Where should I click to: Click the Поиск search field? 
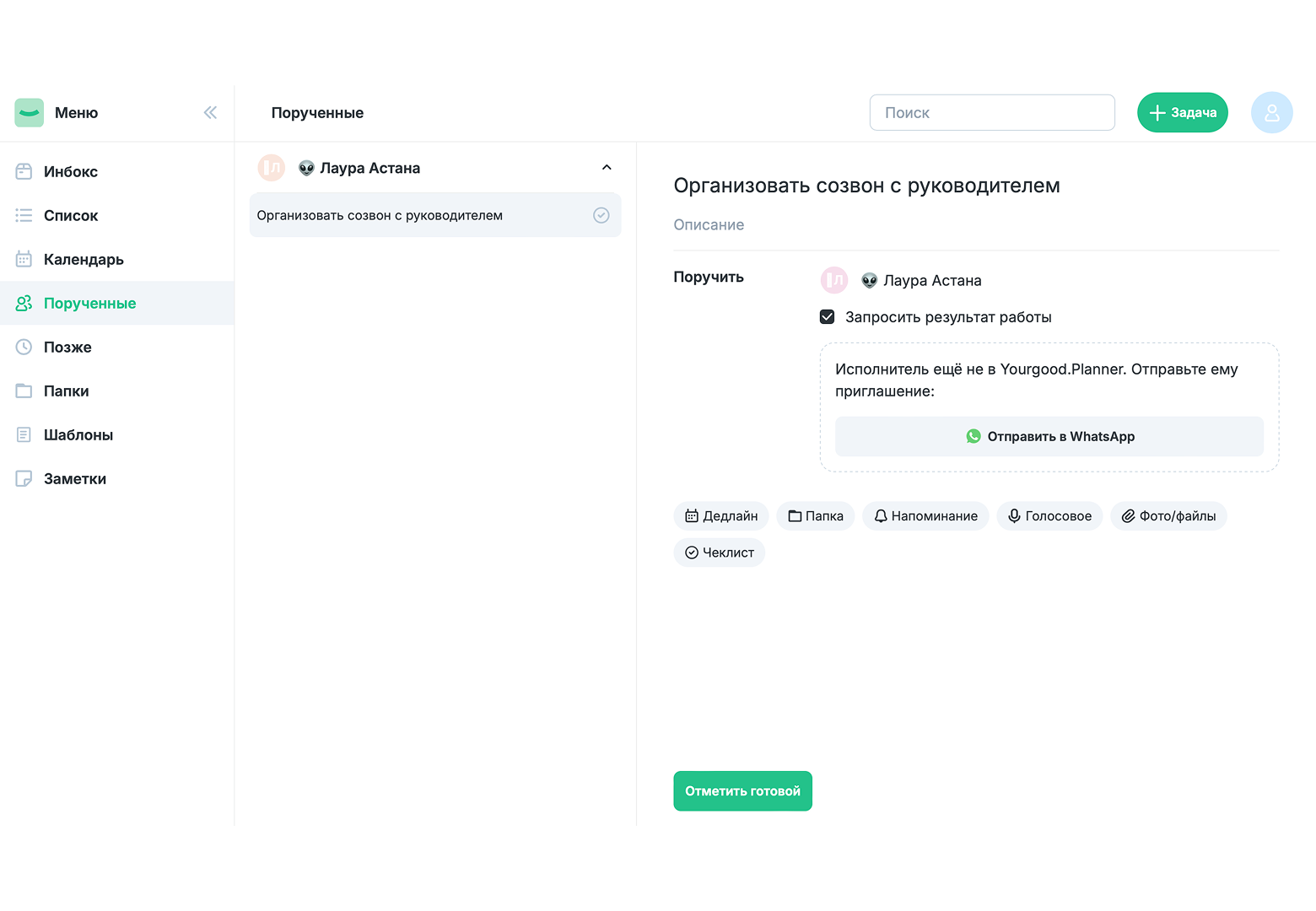(x=992, y=112)
